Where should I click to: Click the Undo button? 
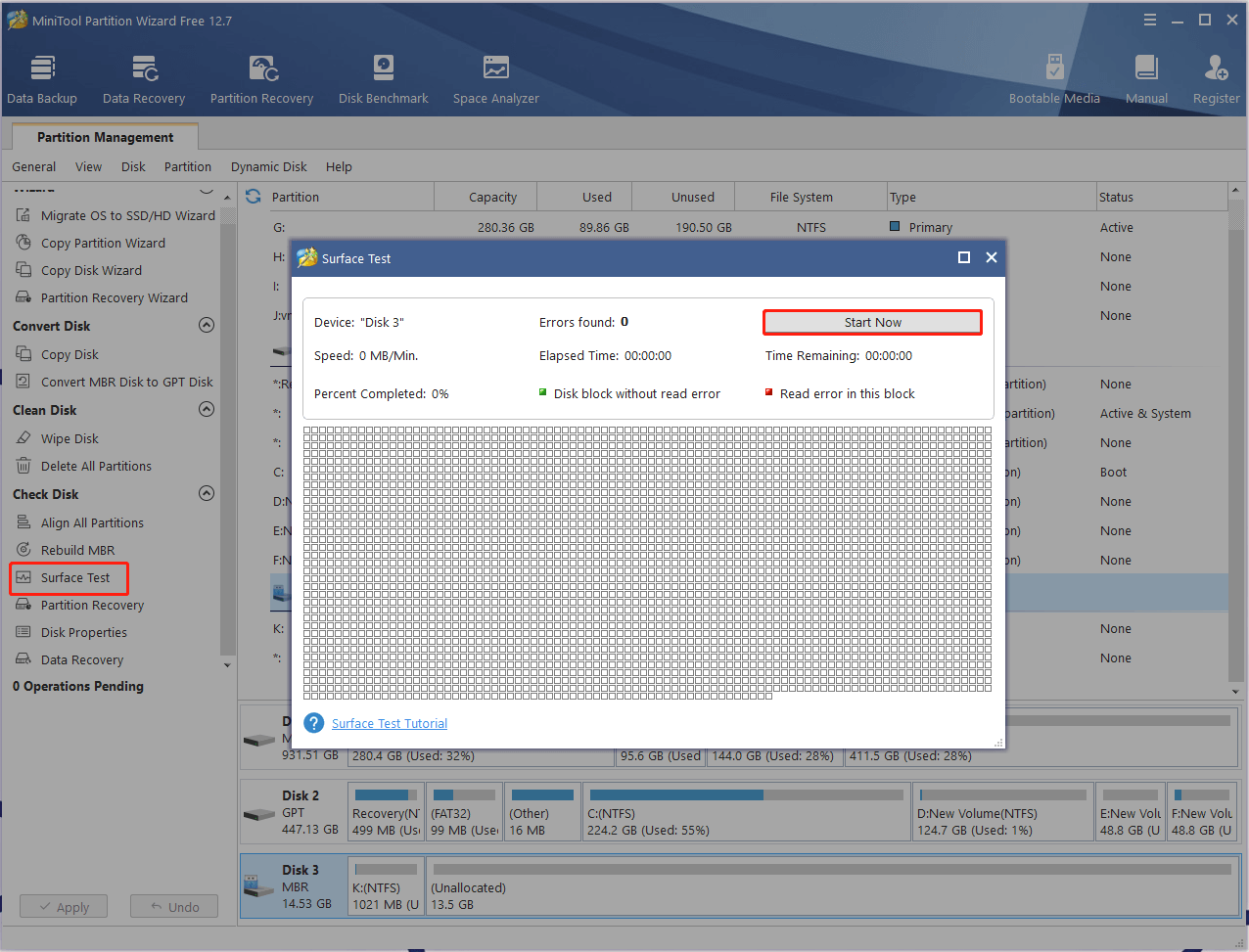174,907
